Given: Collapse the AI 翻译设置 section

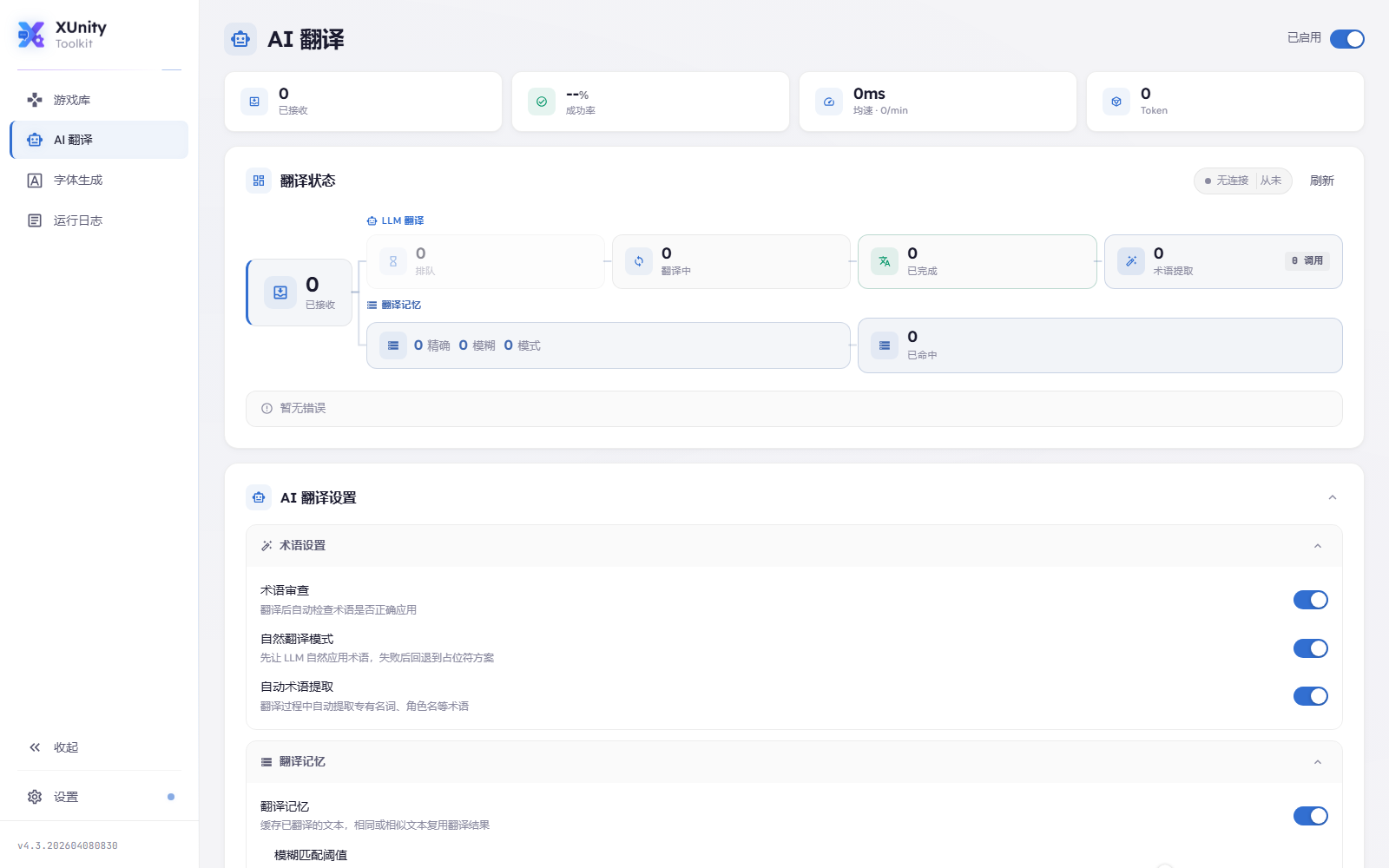Looking at the screenshot, I should pos(1333,497).
